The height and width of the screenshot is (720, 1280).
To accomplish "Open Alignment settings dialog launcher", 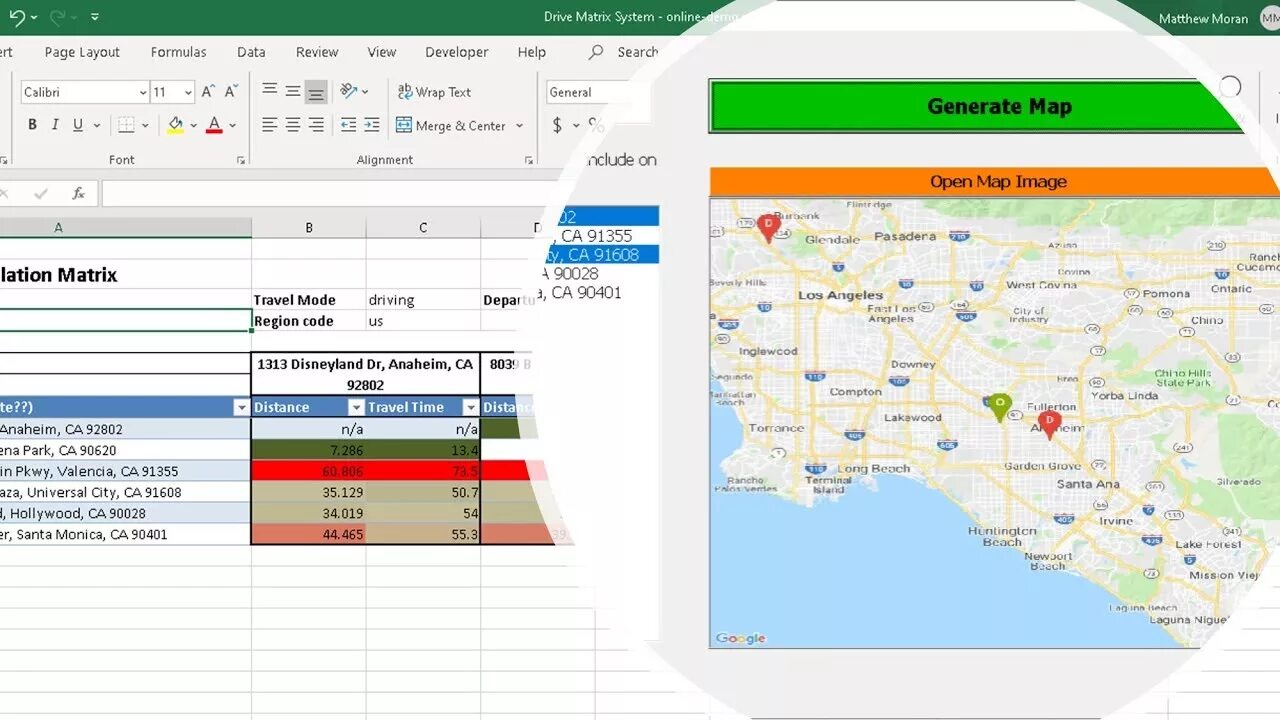I will [527, 160].
